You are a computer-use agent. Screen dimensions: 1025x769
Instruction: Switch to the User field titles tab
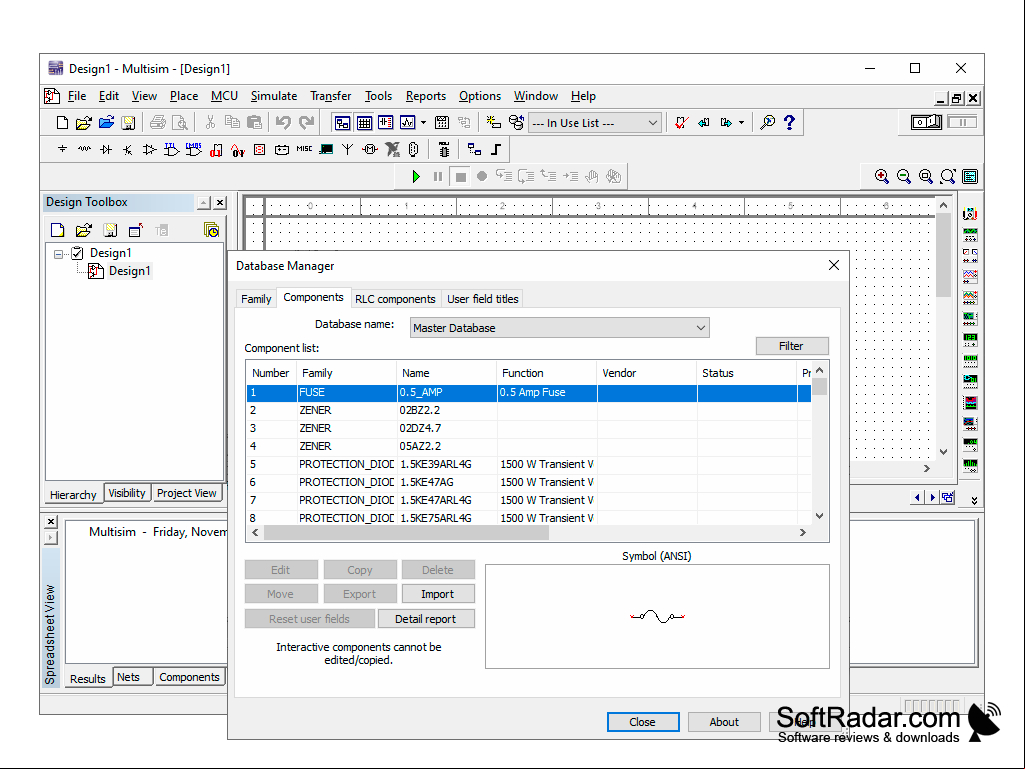(x=482, y=299)
